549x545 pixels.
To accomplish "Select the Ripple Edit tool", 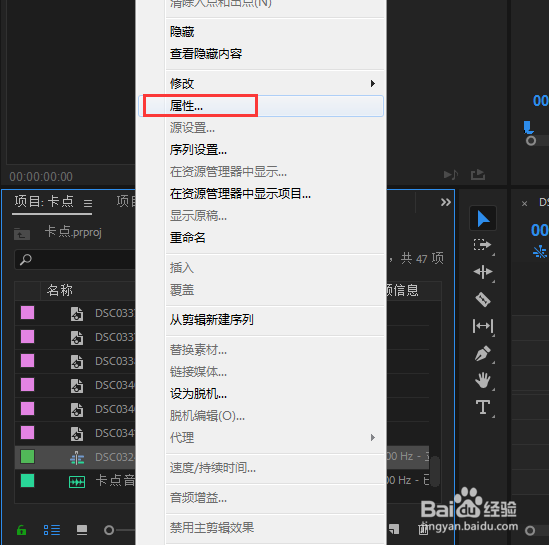I will click(483, 272).
